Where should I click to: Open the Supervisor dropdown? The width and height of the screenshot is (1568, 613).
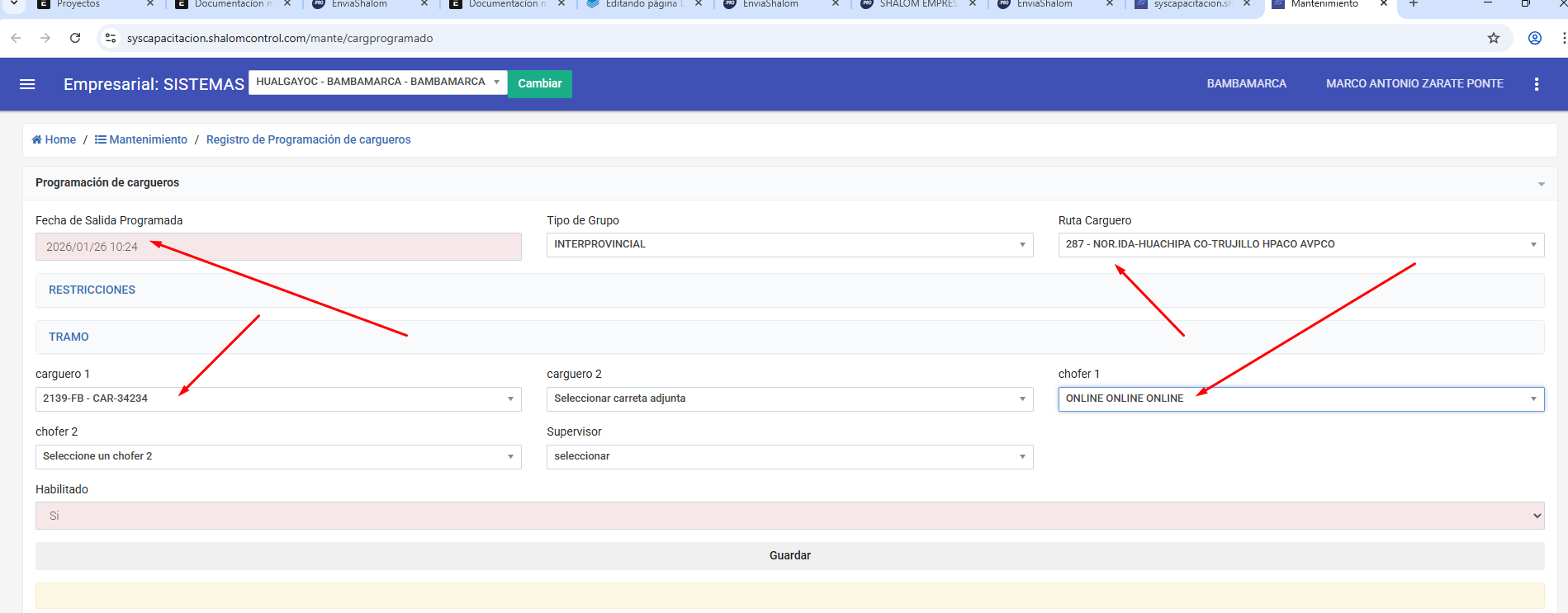coord(789,456)
